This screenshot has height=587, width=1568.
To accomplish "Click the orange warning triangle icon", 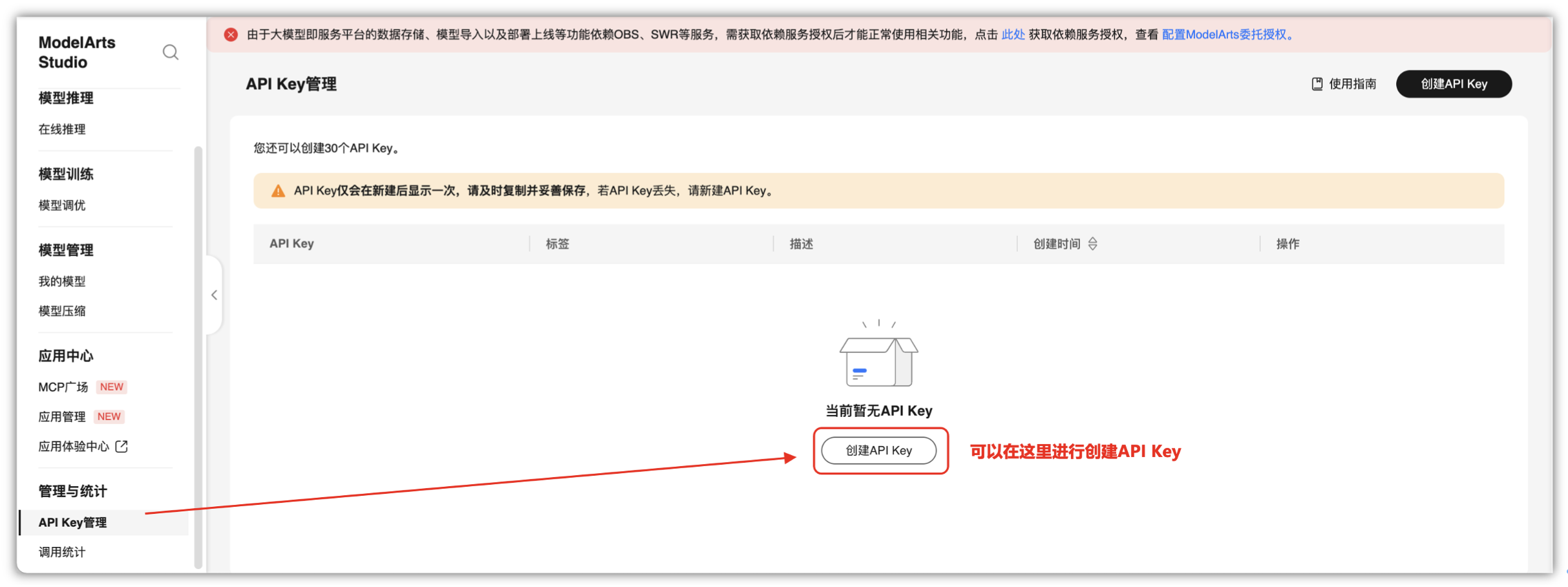I will pyautogui.click(x=278, y=191).
